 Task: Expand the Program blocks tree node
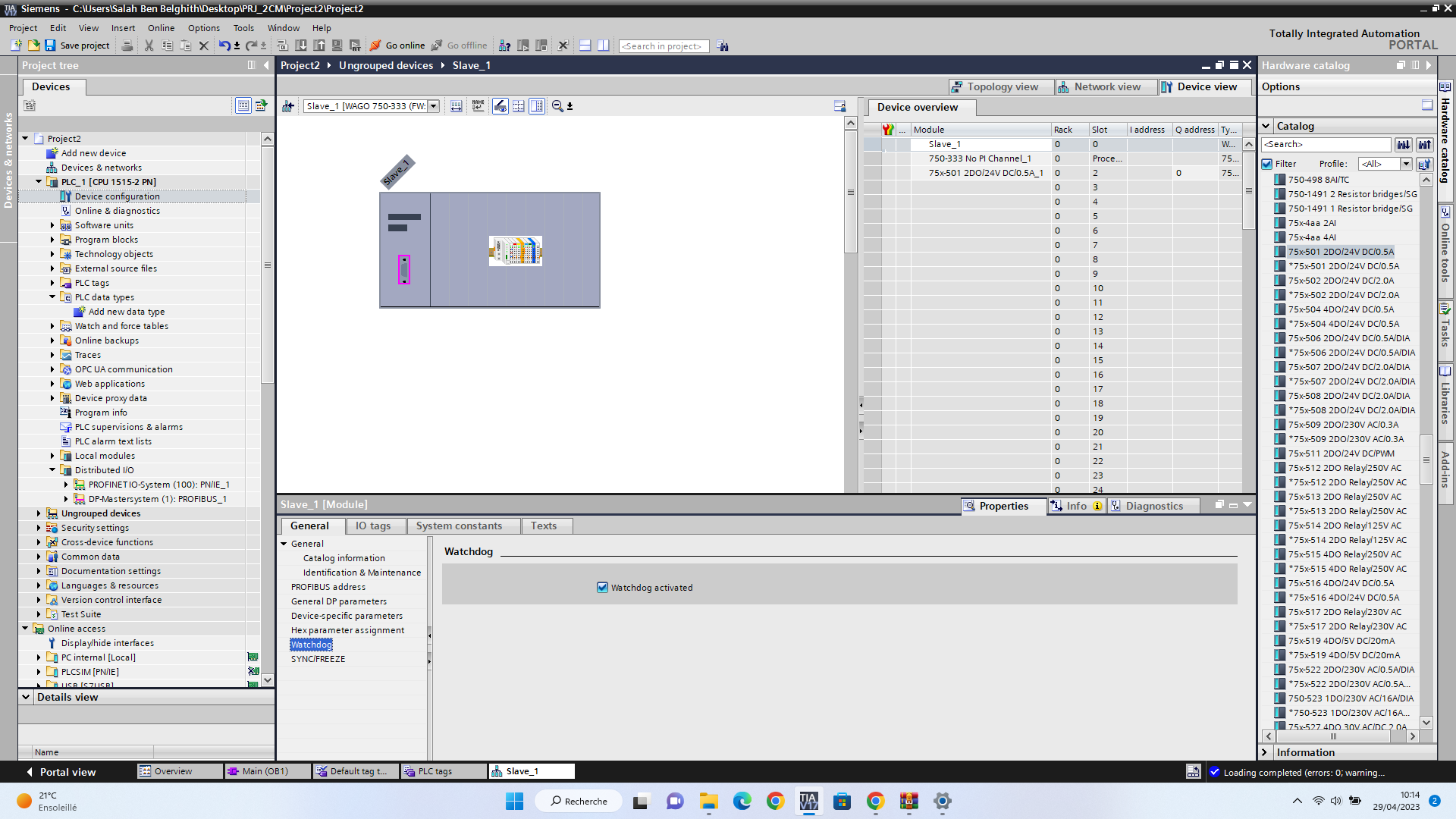(52, 240)
